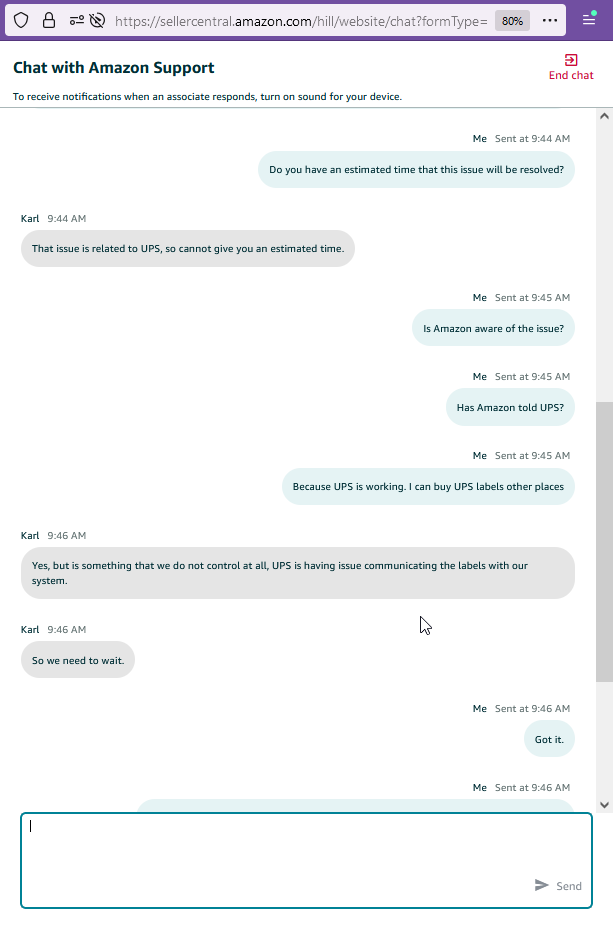Image resolution: width=613 pixels, height=929 pixels.
Task: Click the End chat exit icon
Action: point(571,60)
